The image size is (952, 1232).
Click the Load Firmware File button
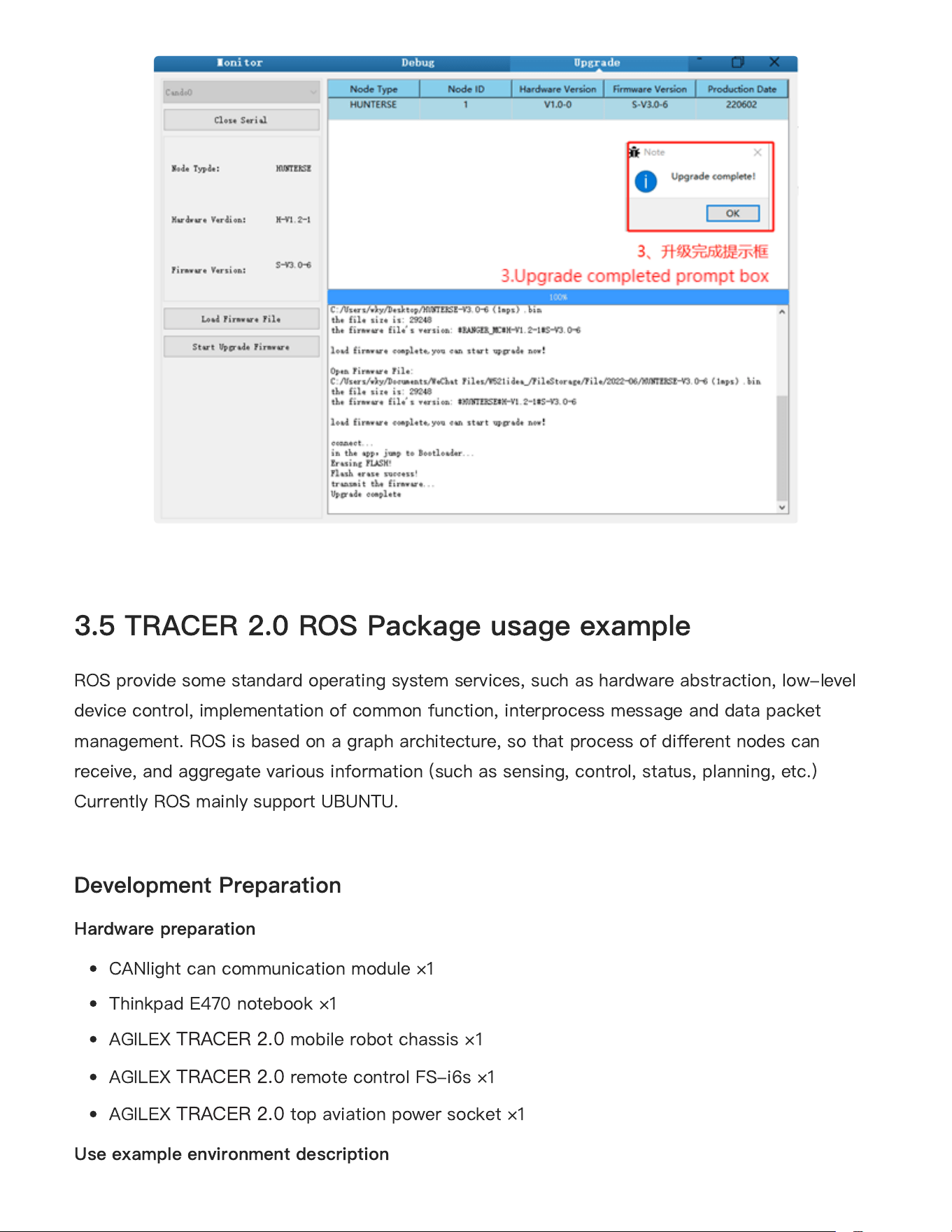(x=241, y=319)
